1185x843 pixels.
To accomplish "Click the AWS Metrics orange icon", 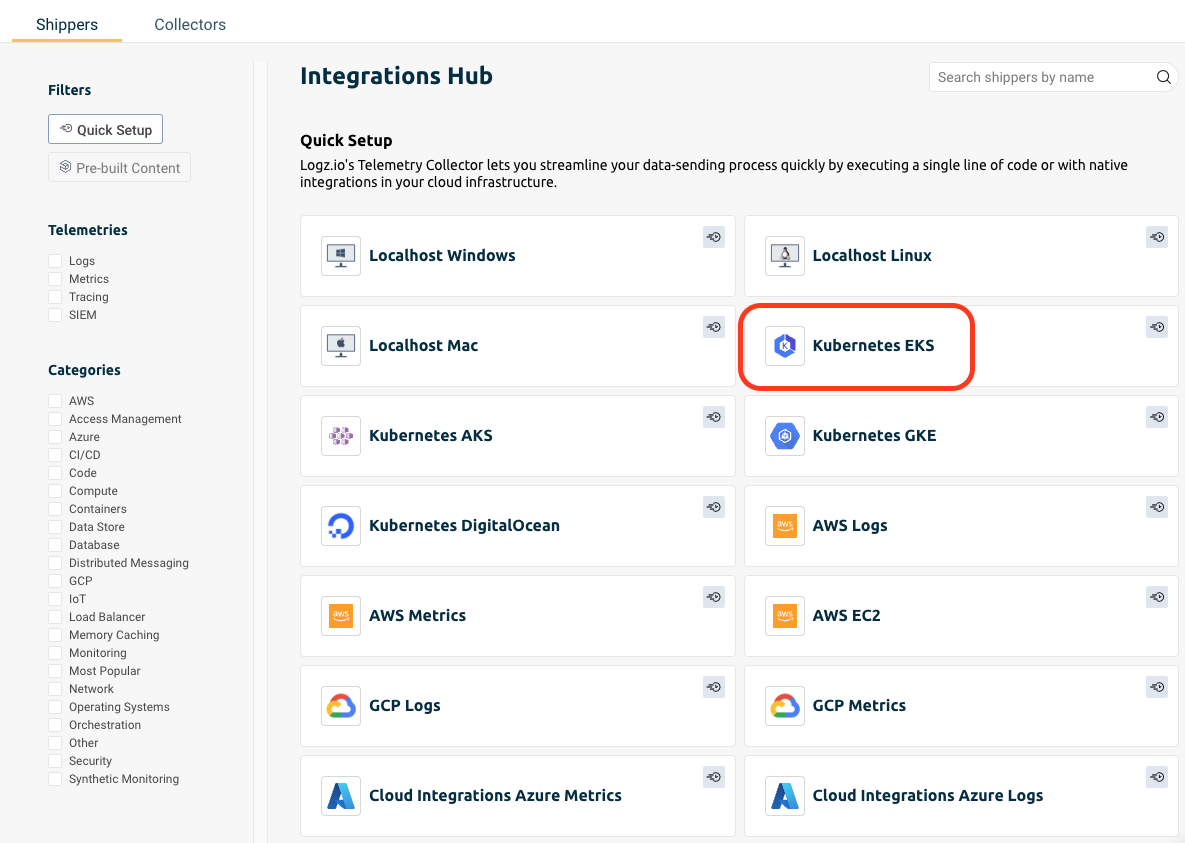I will point(341,615).
